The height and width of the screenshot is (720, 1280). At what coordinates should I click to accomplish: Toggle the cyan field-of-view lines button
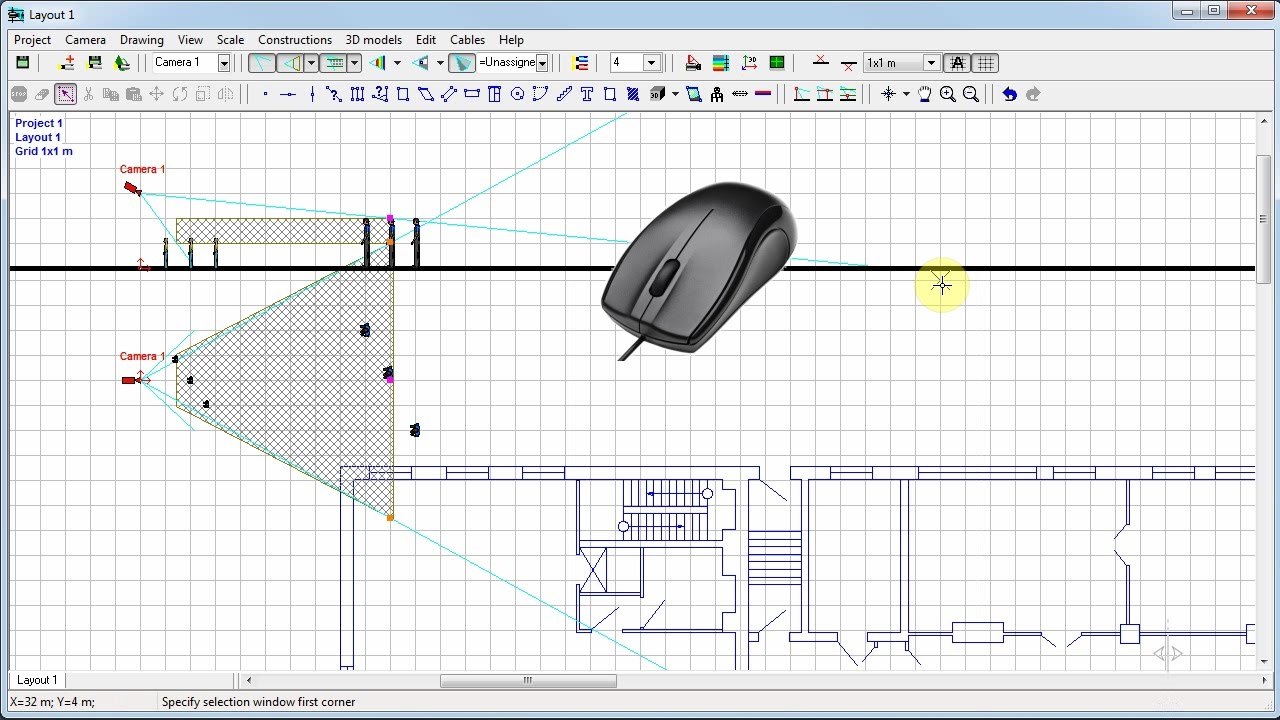pos(262,62)
